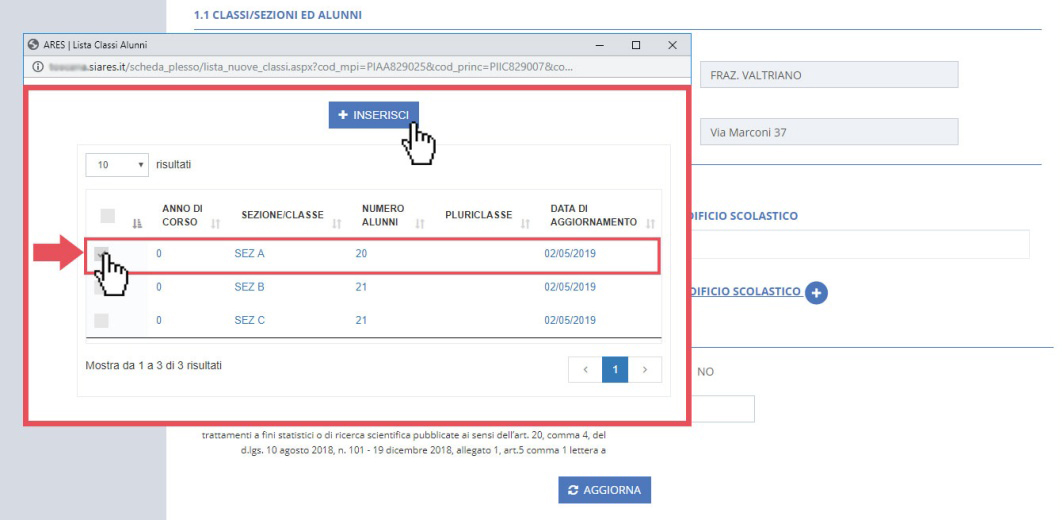
Task: Sort by PLURICLASSE column sort icon
Action: [x=525, y=222]
